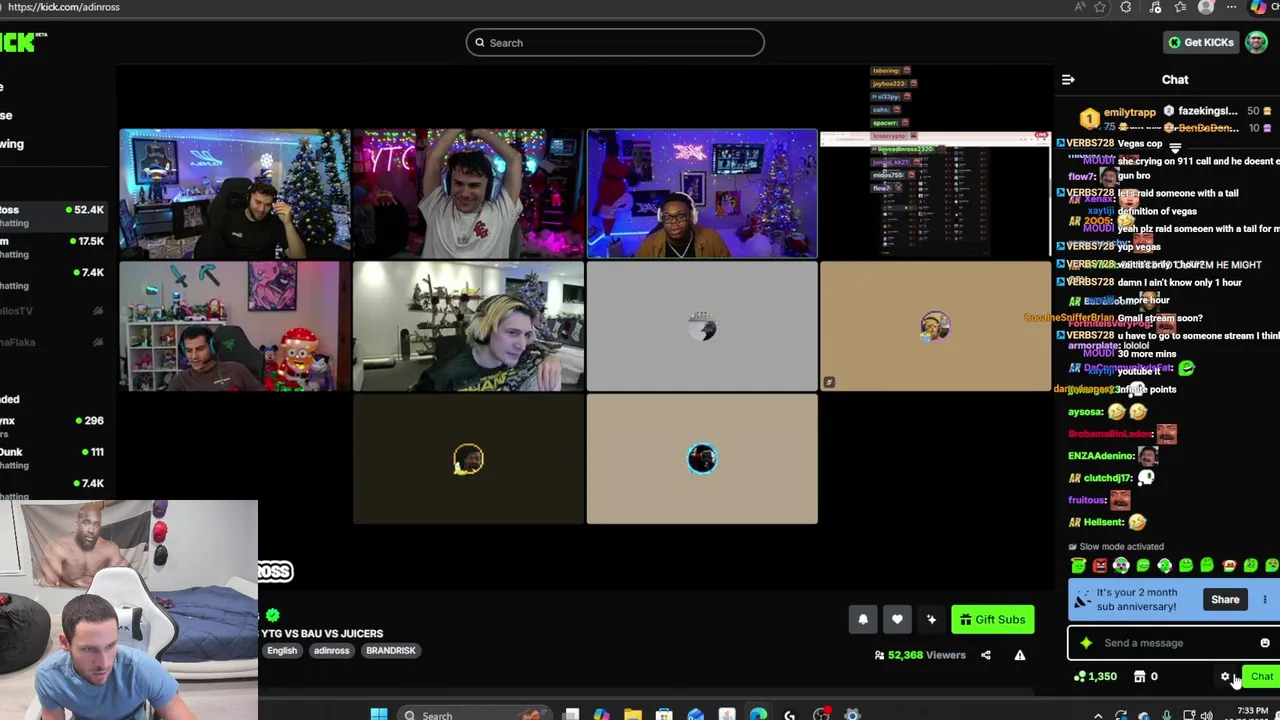Click the BRANDRISK tag
Screen dimensions: 1280x720
[x=390, y=651]
